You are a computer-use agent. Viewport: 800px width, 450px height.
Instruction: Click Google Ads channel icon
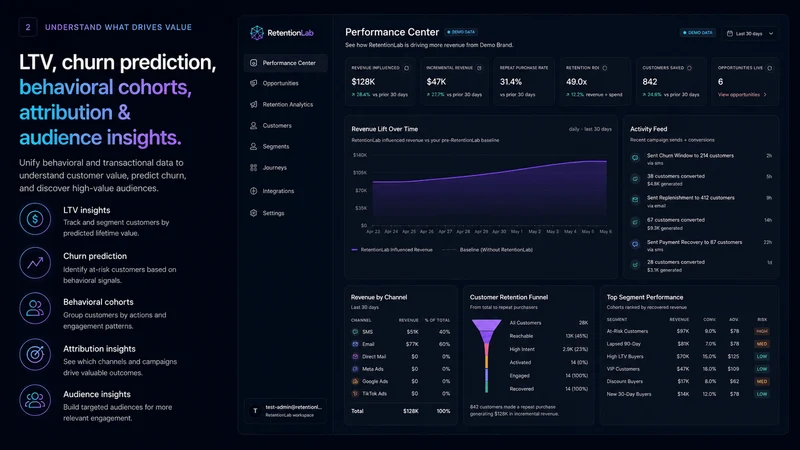coord(355,381)
